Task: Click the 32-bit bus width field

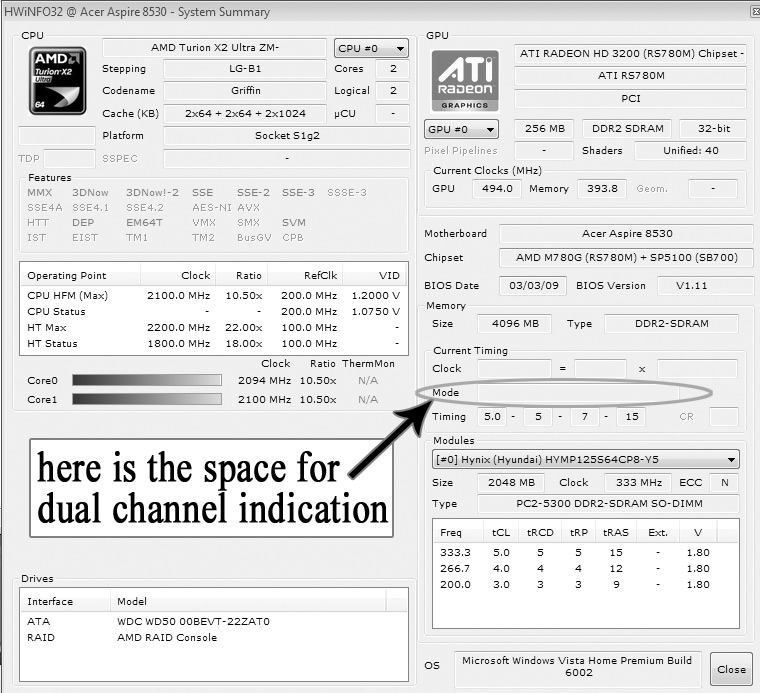Action: (713, 128)
